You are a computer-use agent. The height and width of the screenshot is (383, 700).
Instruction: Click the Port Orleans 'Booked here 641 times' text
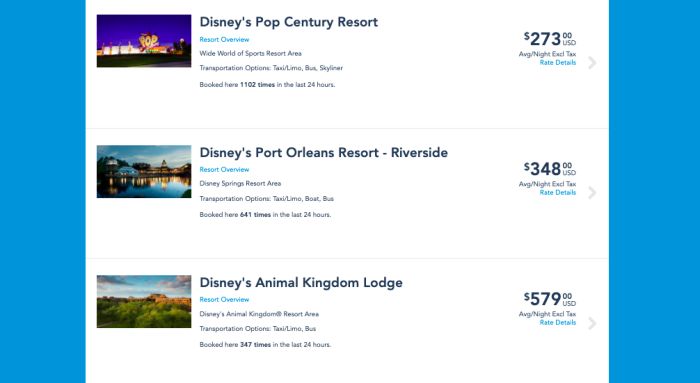point(265,215)
